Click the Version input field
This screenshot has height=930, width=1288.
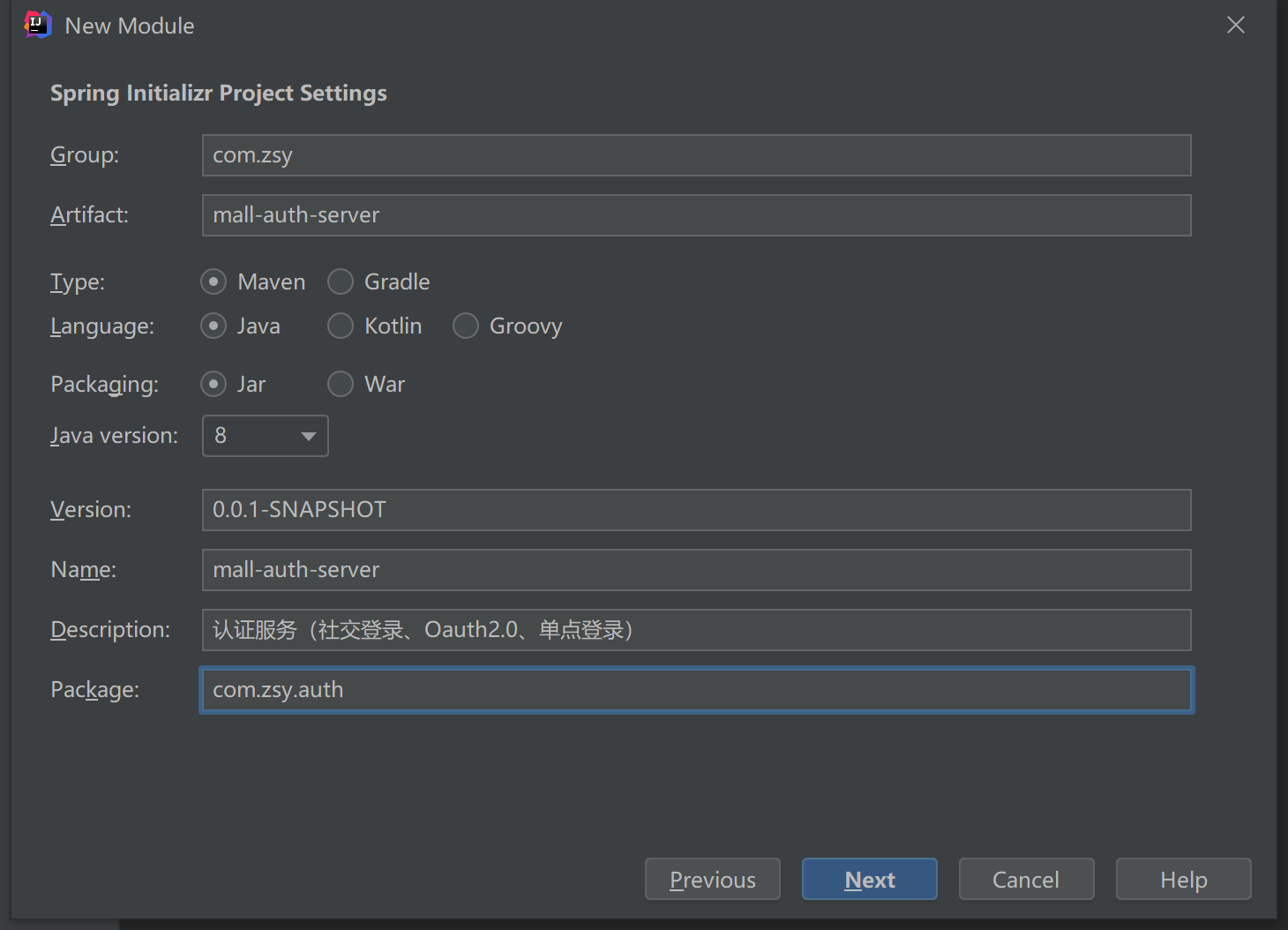coord(696,510)
